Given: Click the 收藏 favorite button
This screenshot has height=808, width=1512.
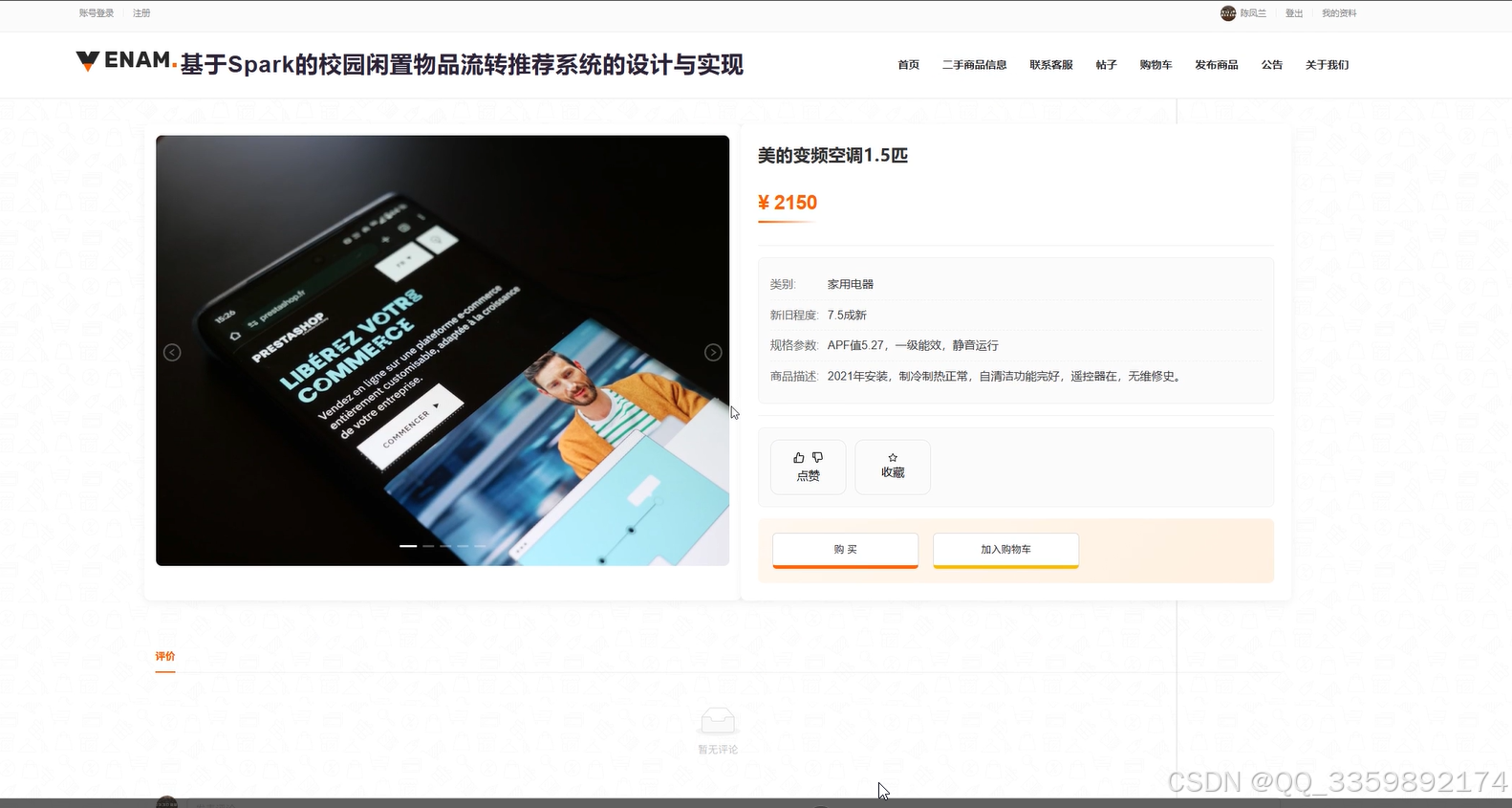Looking at the screenshot, I should pos(893,468).
